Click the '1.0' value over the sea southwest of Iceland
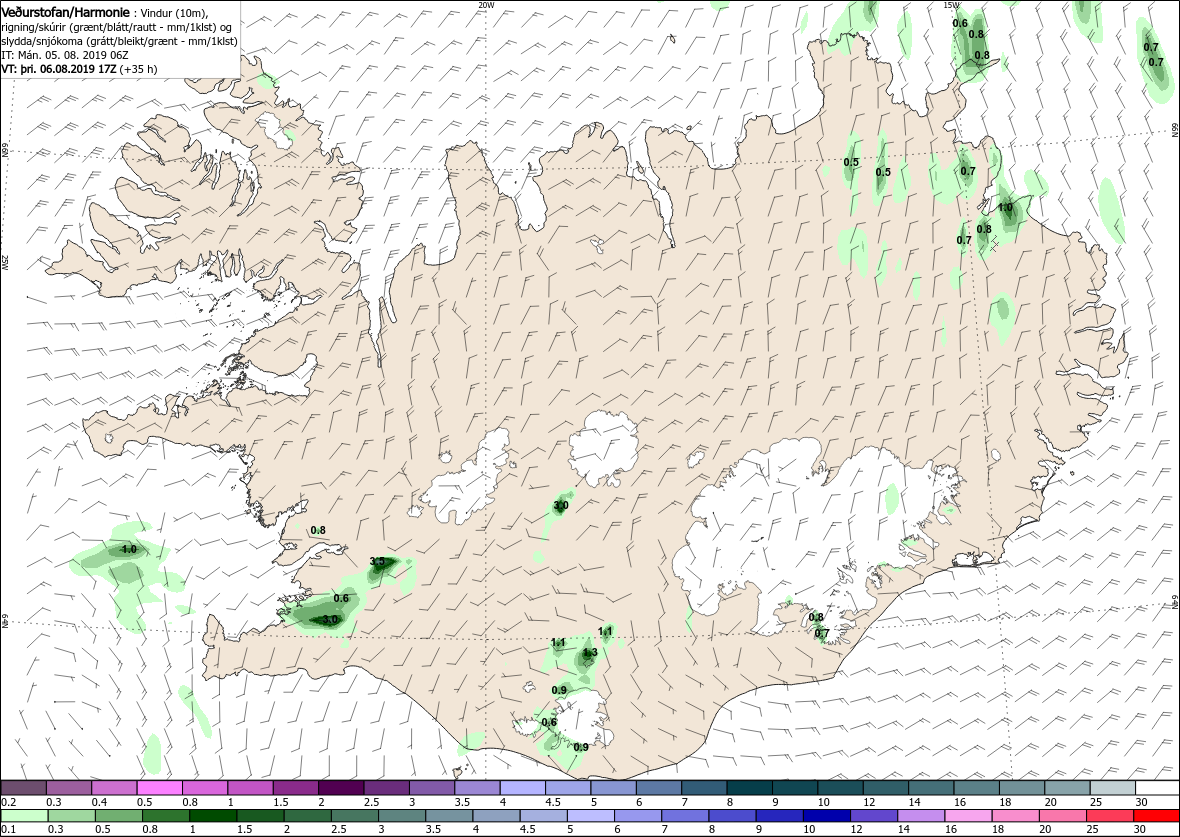The width and height of the screenshot is (1180, 837). pos(129,549)
